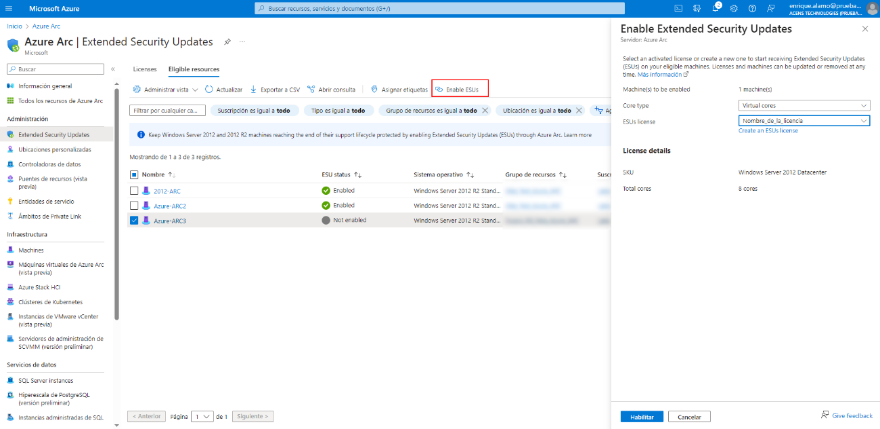Sort by Grupo de recursos column
Image resolution: width=880 pixels, height=429 pixels.
[x=536, y=175]
